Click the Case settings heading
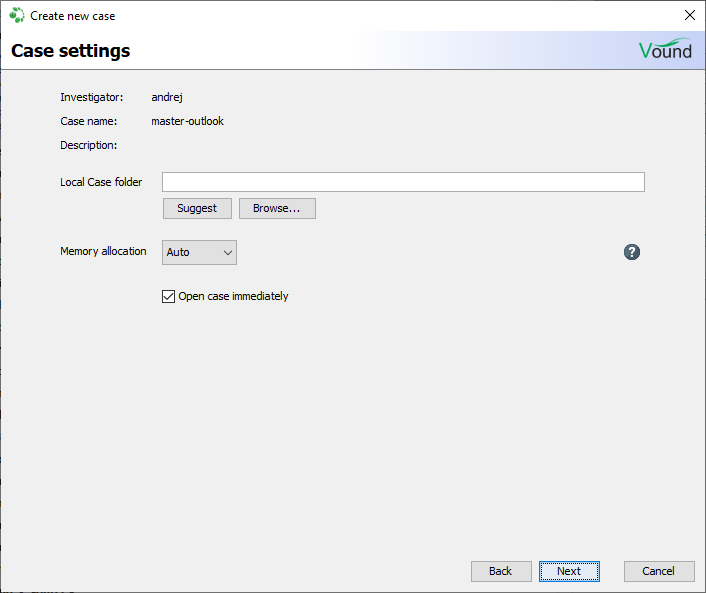The width and height of the screenshot is (706, 593). pyautogui.click(x=71, y=51)
